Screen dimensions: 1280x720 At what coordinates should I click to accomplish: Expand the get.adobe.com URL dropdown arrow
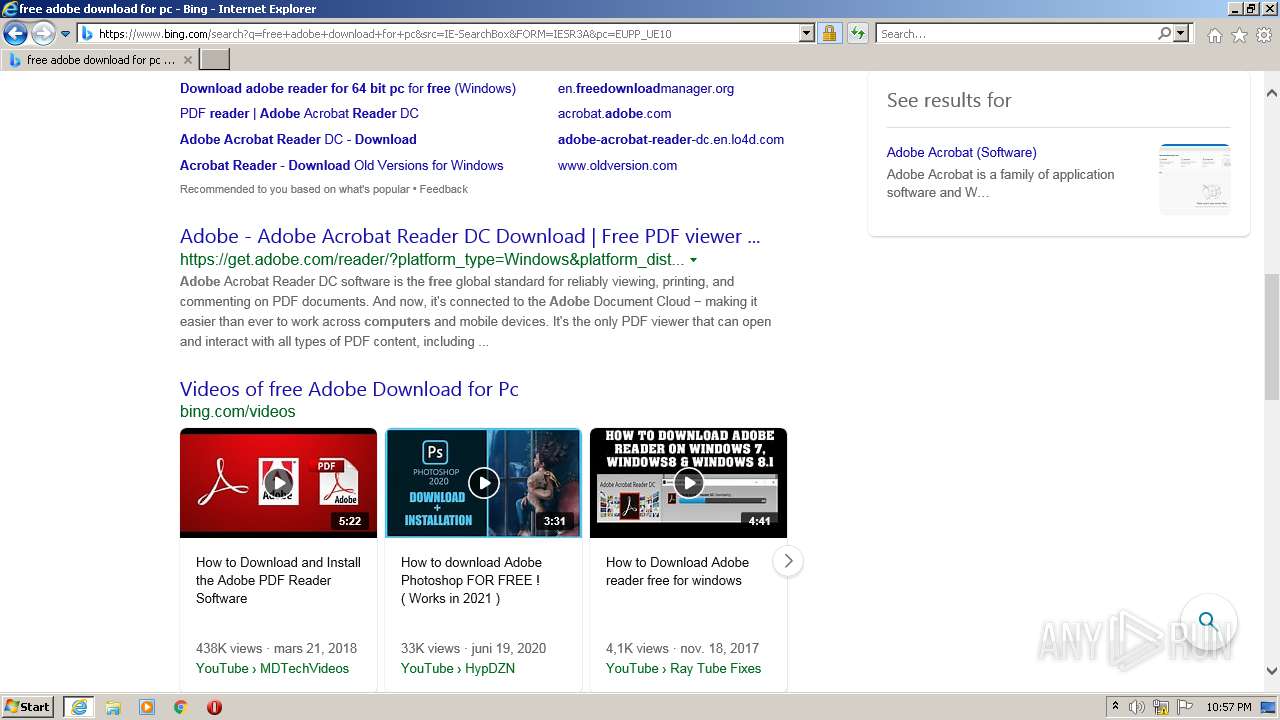pyautogui.click(x=693, y=260)
